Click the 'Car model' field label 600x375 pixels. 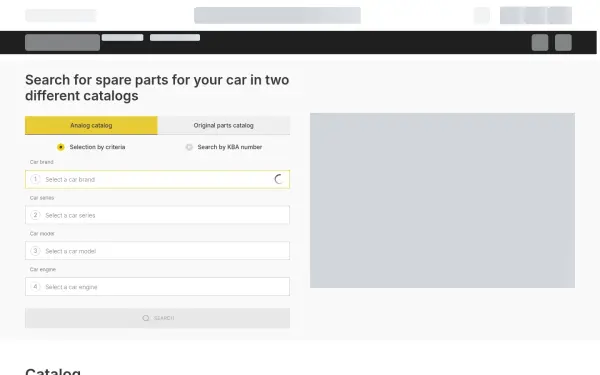click(42, 233)
